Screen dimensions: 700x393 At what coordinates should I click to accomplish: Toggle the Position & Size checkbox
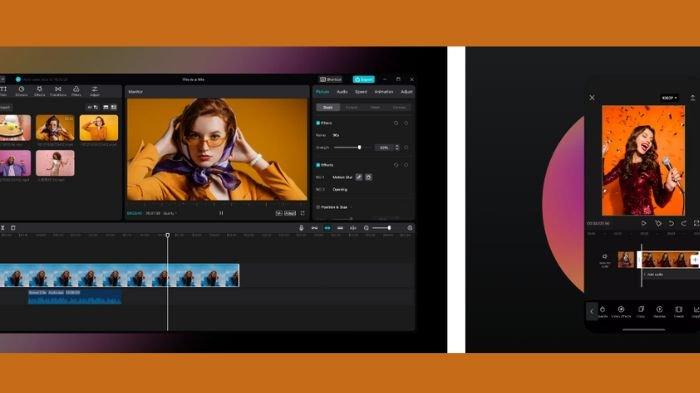[318, 207]
